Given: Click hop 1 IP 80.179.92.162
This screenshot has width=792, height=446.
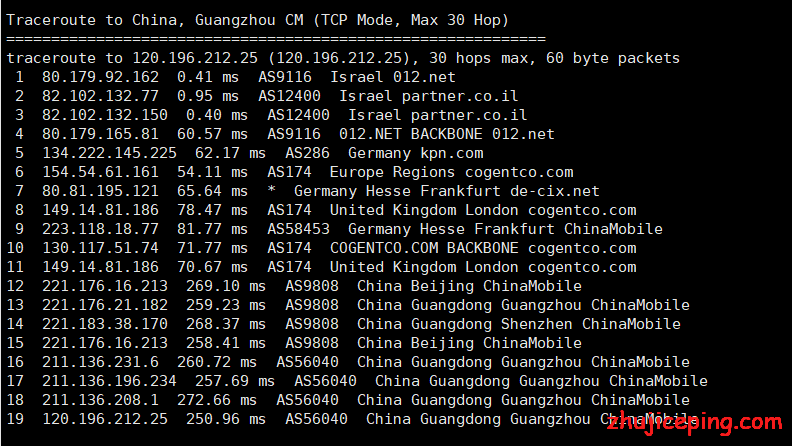Looking at the screenshot, I should point(100,77).
